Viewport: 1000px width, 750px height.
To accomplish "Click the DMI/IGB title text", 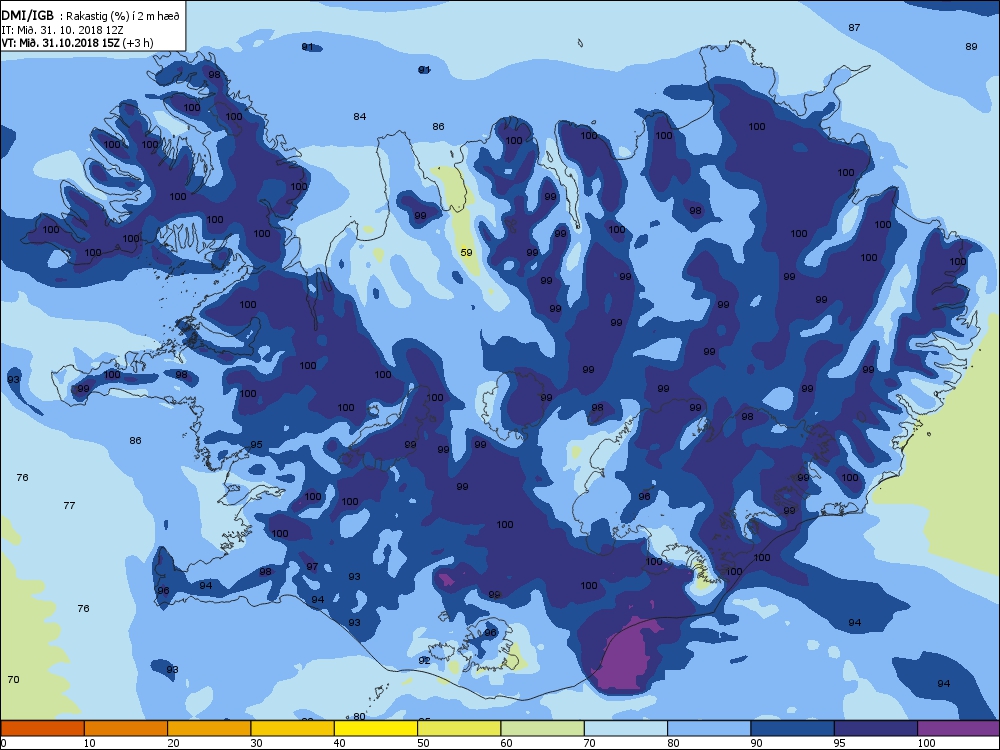I will [x=27, y=16].
